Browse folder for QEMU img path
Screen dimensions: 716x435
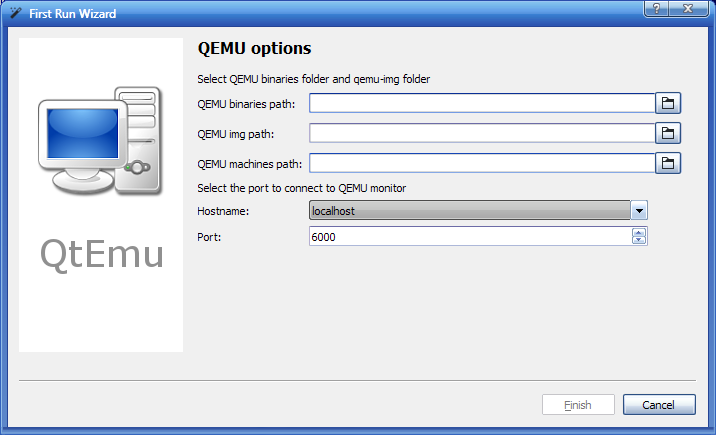pyautogui.click(x=668, y=133)
